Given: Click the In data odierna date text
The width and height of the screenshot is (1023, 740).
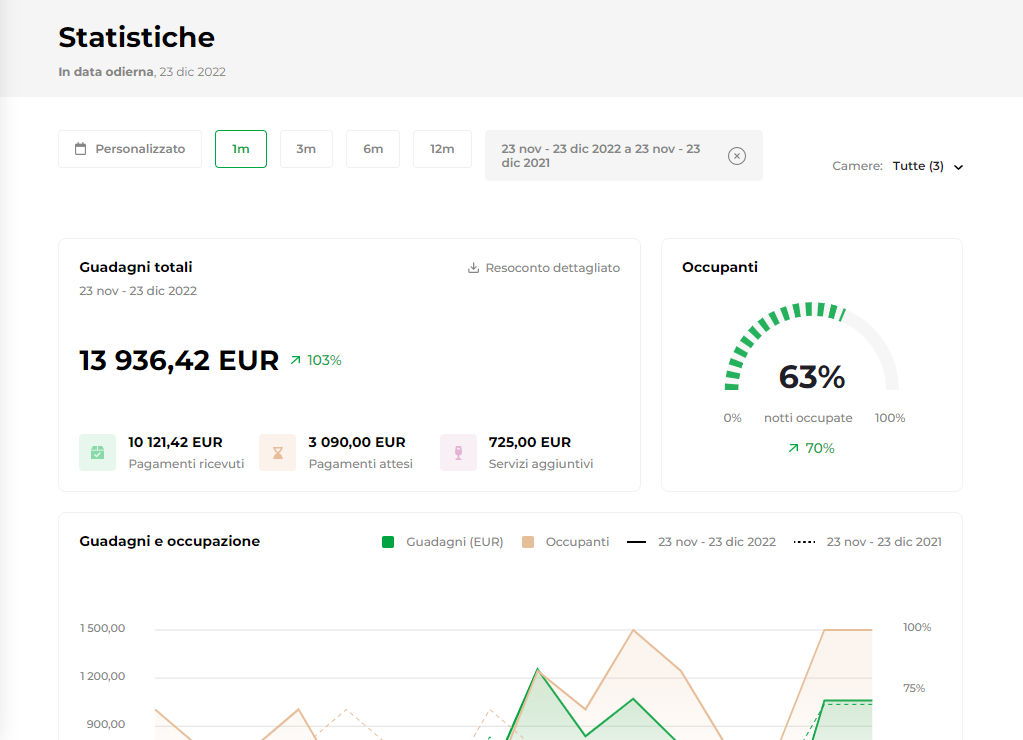Looking at the screenshot, I should 142,72.
